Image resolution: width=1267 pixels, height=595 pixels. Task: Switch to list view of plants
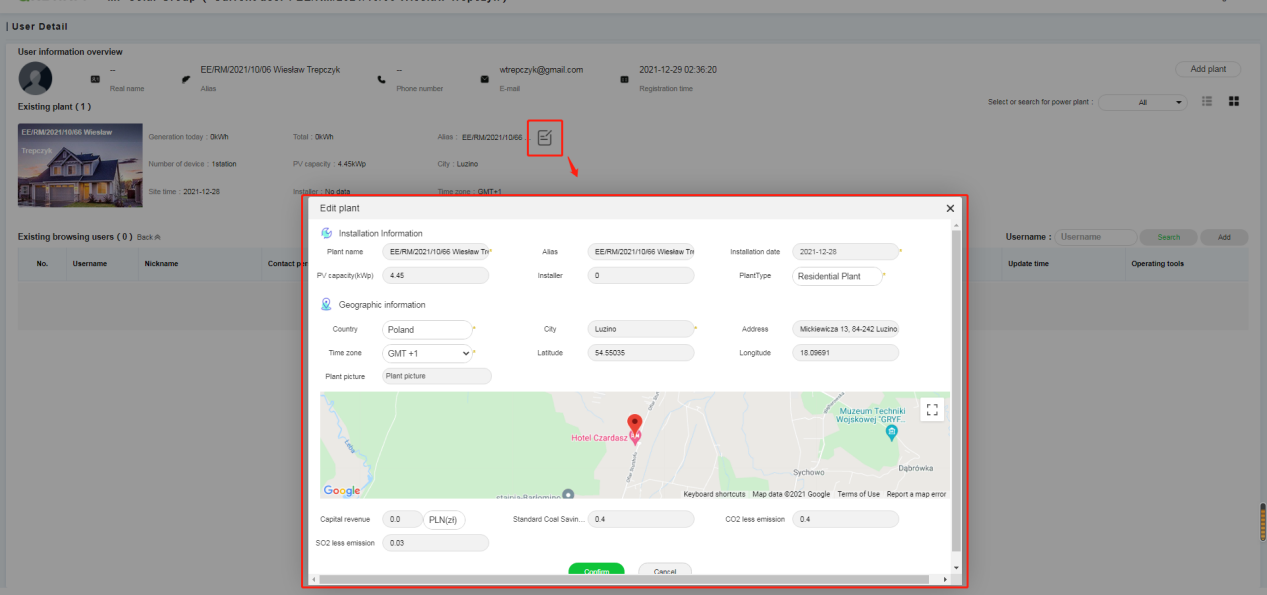(1206, 101)
